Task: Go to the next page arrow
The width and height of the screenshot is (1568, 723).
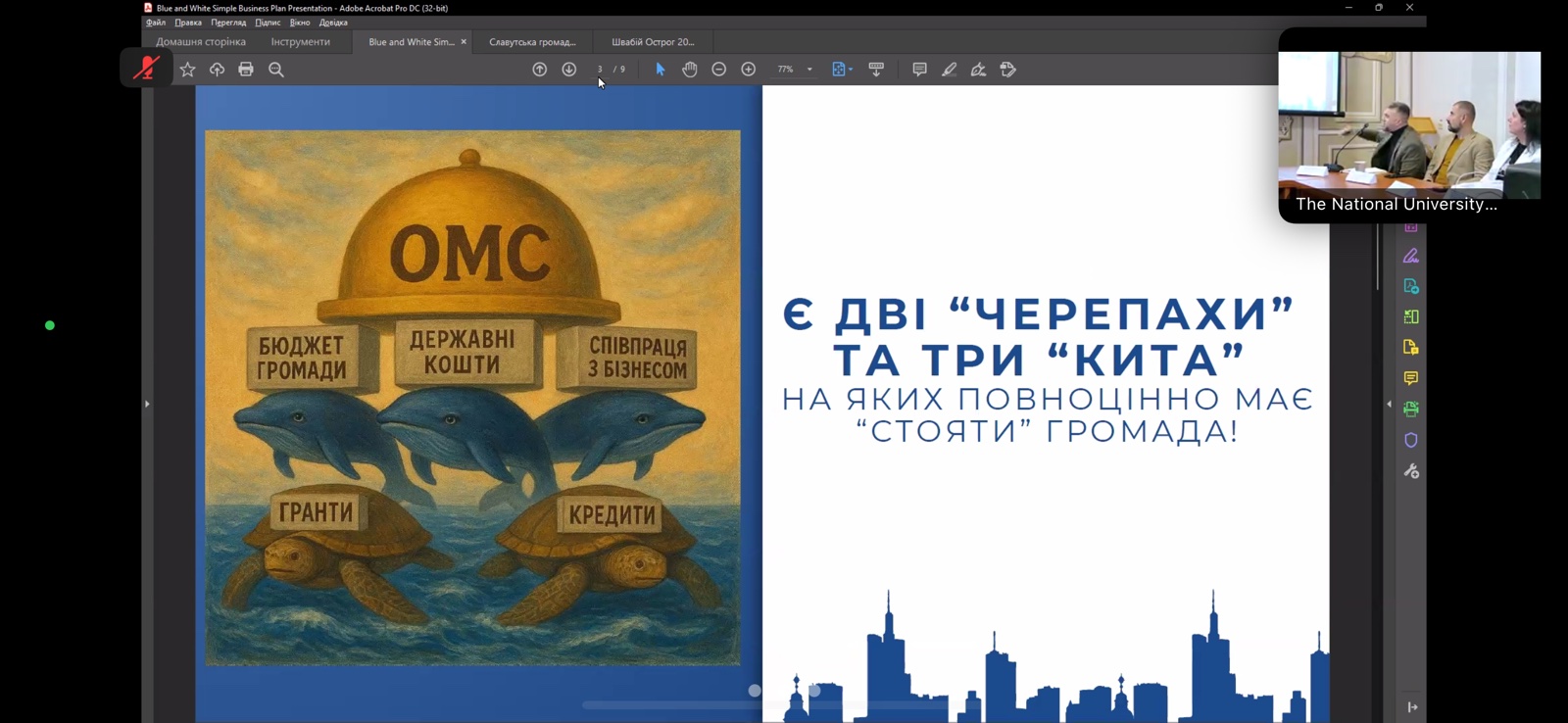Action: click(568, 70)
